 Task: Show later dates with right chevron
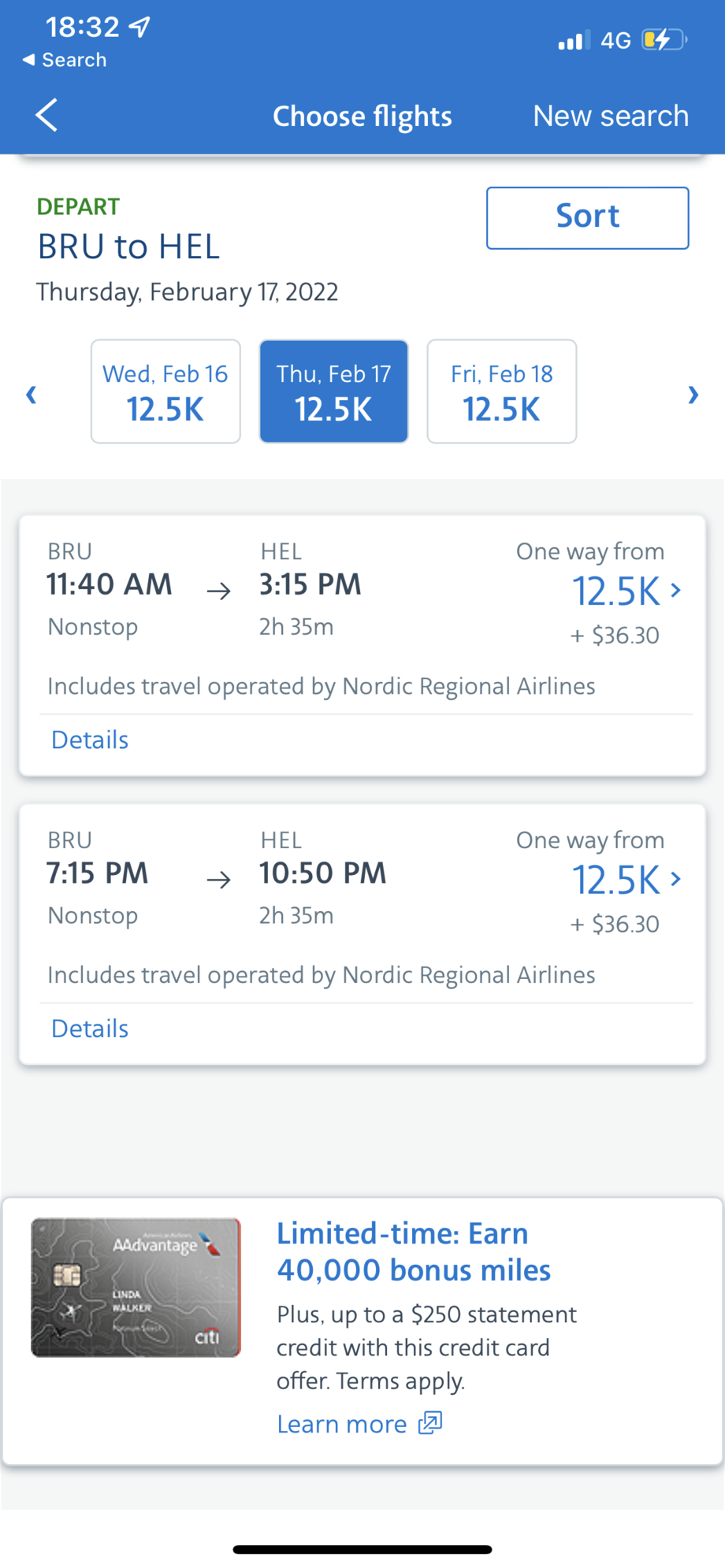point(693,395)
